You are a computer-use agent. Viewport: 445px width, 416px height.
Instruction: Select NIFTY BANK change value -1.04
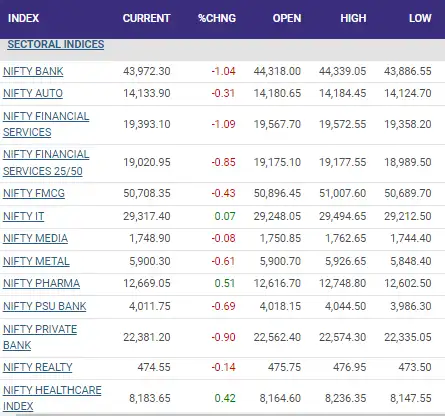(x=223, y=71)
